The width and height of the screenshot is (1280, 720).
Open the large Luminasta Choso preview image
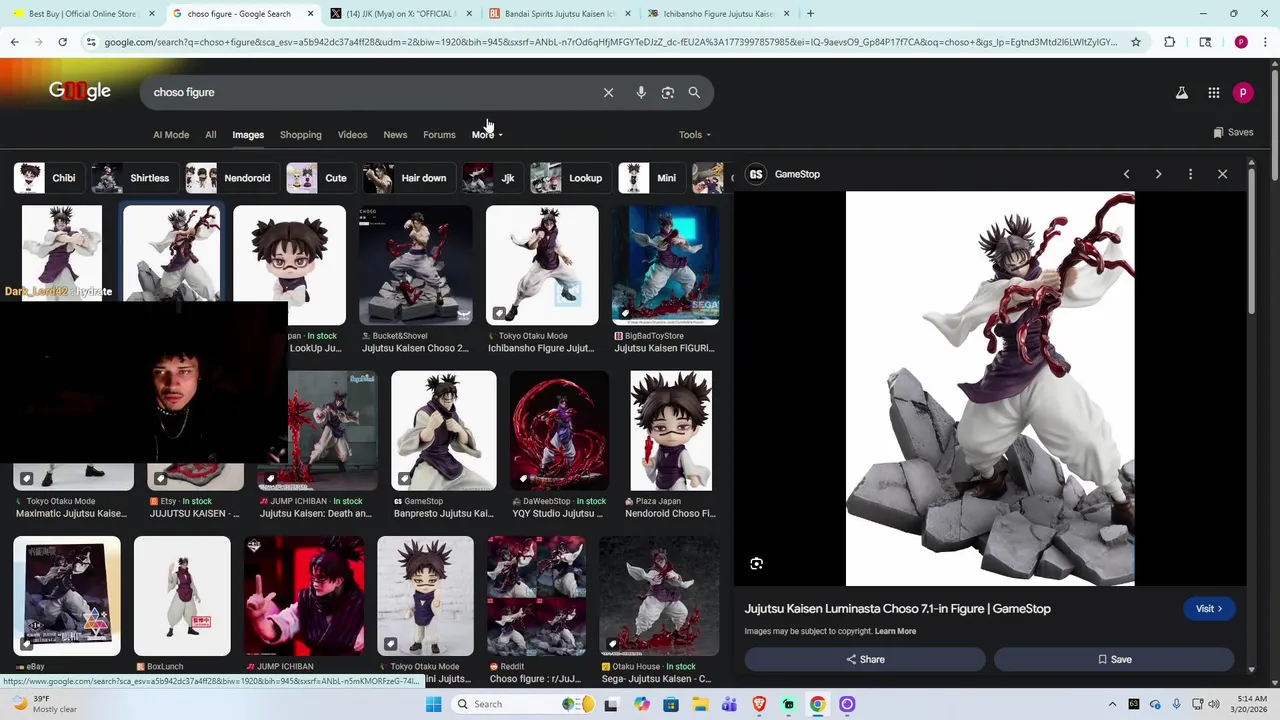coord(990,389)
